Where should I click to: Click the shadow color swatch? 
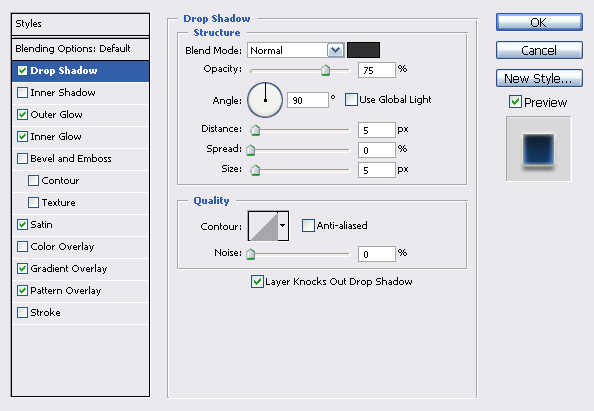[x=363, y=50]
